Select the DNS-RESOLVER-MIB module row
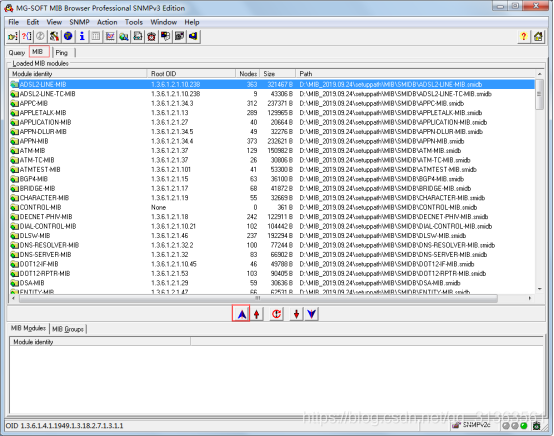554x436 pixels. (x=272, y=245)
